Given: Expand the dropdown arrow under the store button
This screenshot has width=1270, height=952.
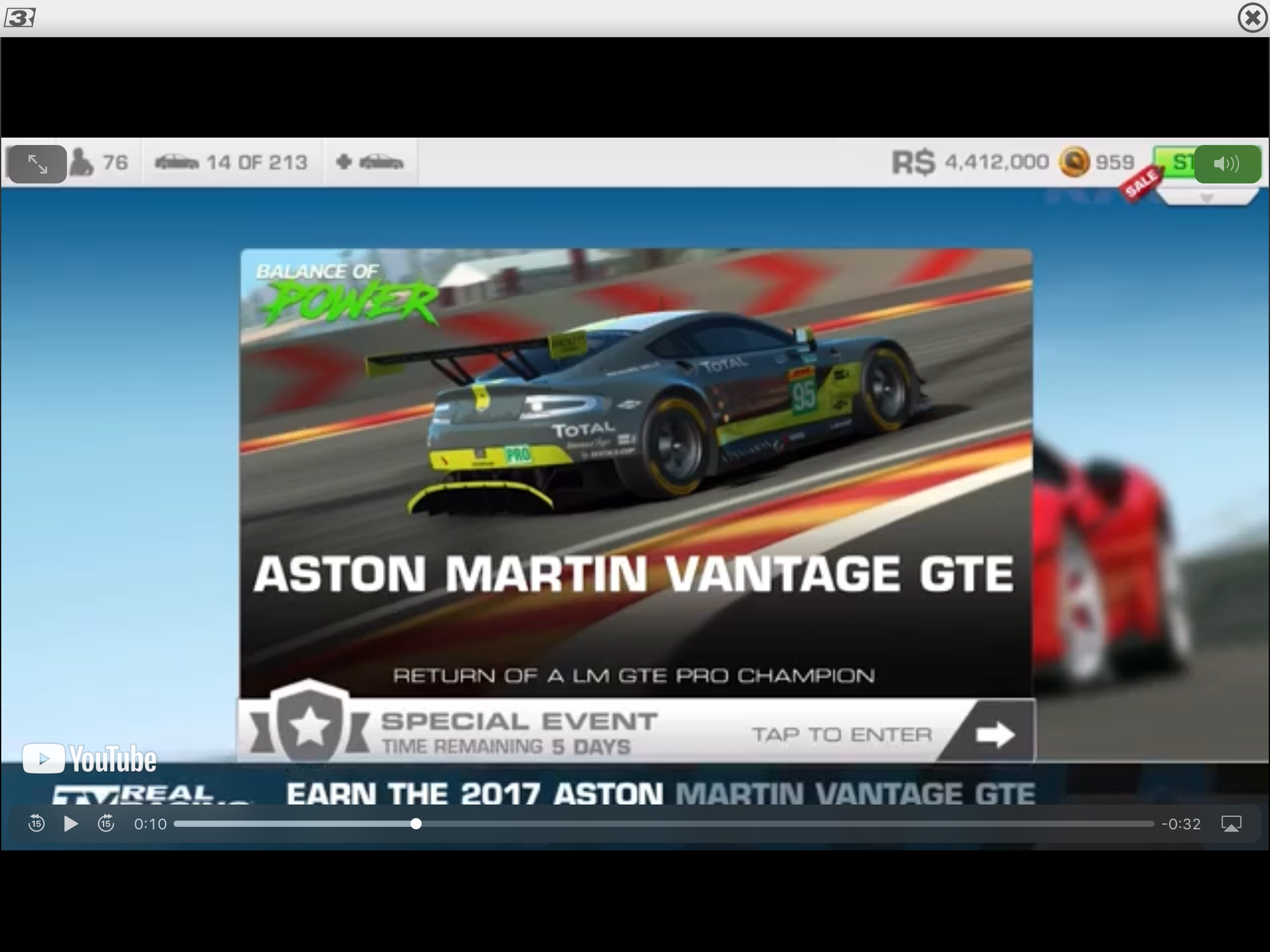Looking at the screenshot, I should (1206, 198).
